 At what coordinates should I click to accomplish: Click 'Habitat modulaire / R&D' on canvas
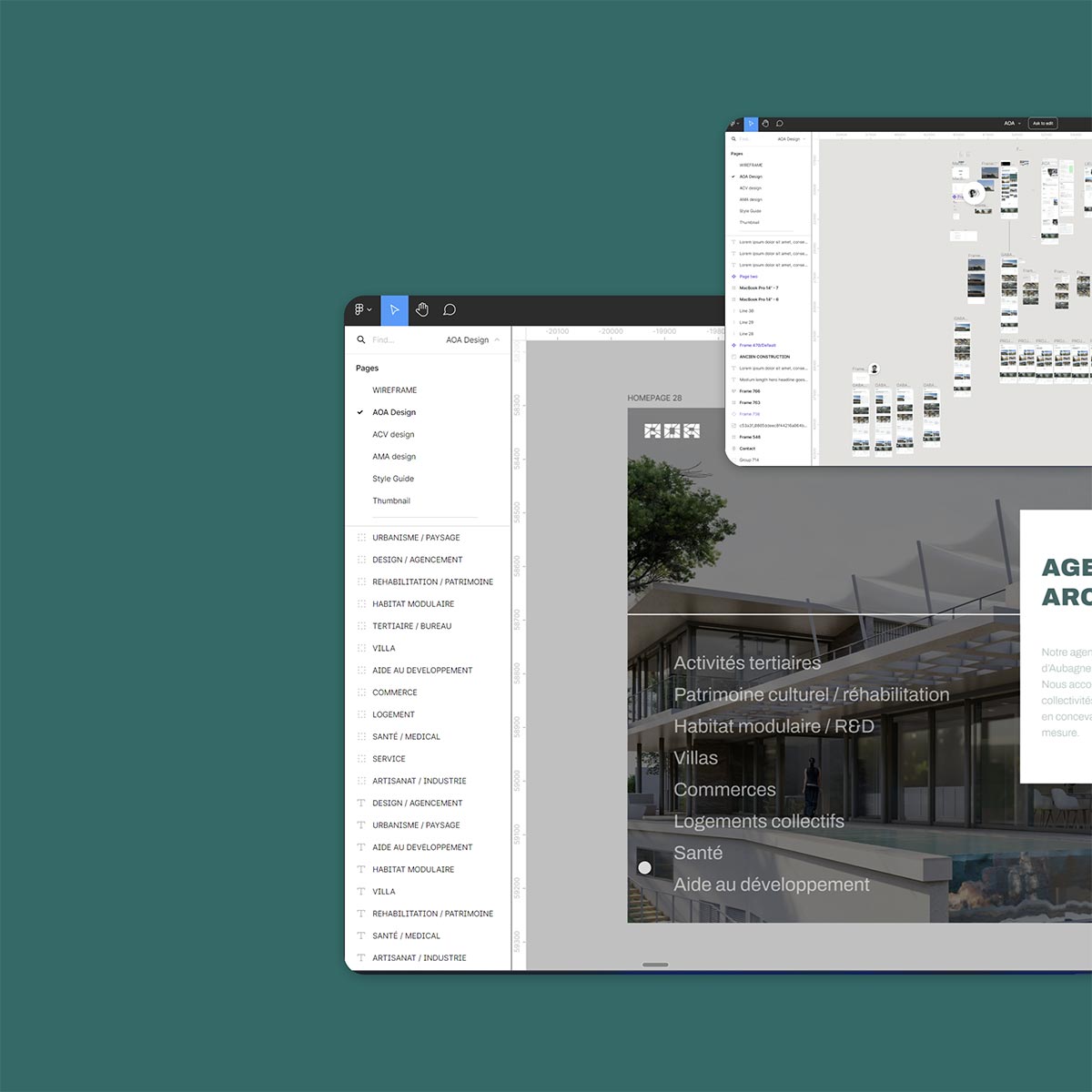tap(773, 726)
